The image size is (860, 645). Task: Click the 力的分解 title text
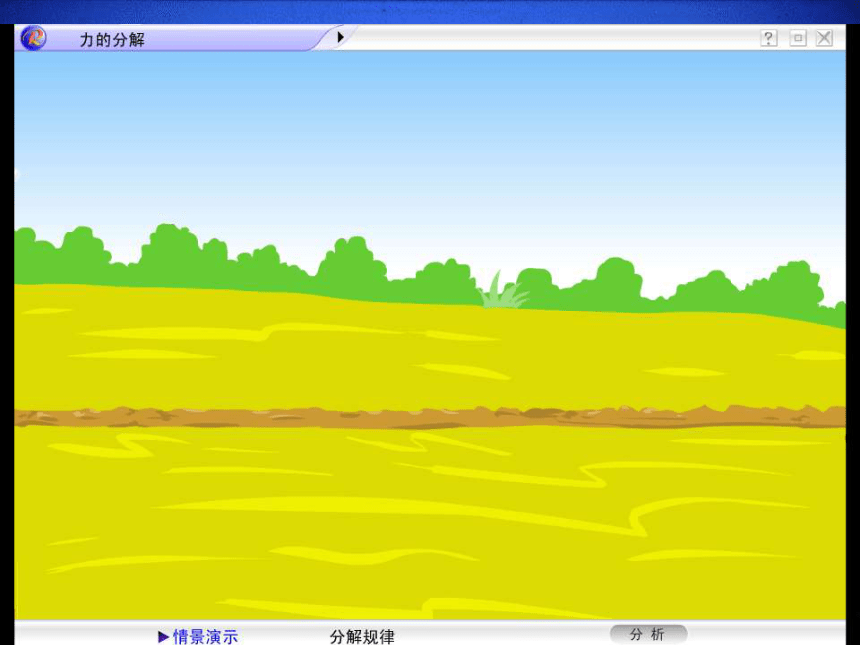112,39
